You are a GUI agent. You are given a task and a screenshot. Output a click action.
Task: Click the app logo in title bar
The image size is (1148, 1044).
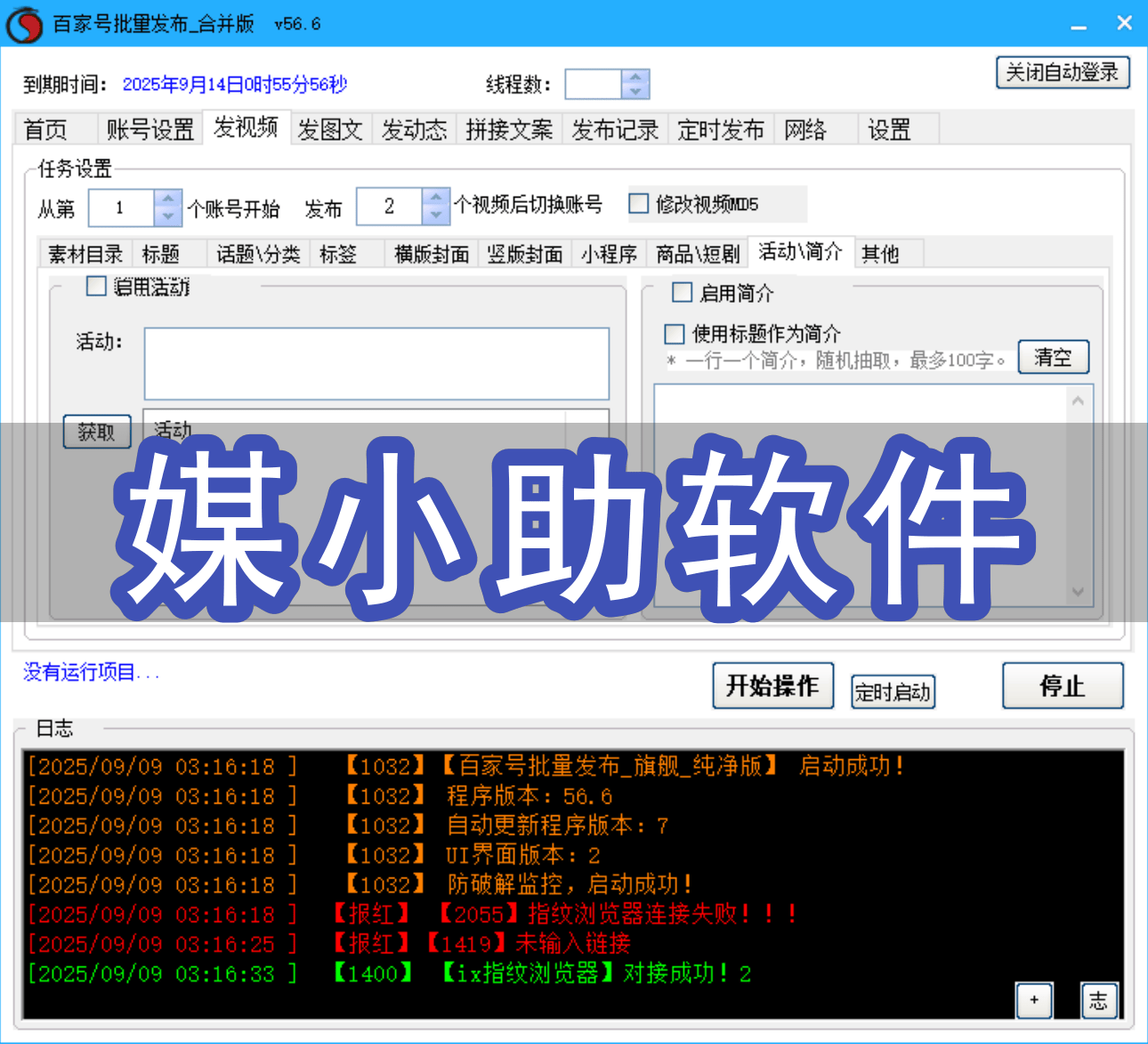(24, 24)
